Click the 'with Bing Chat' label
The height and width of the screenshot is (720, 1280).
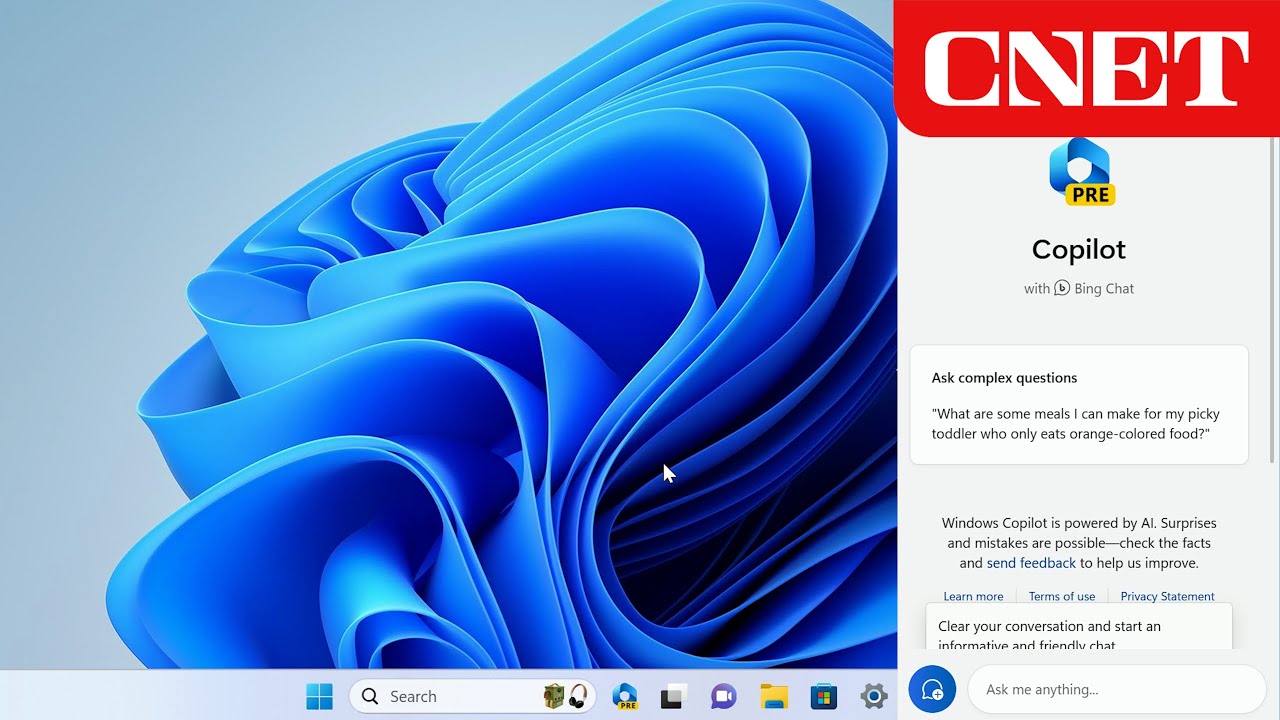point(1079,288)
